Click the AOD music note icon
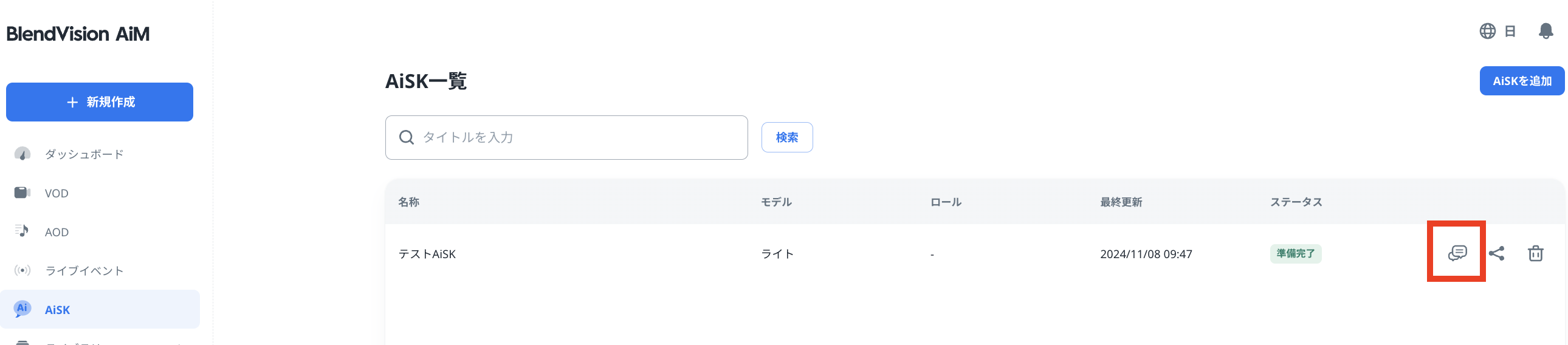The height and width of the screenshot is (345, 1568). (22, 231)
